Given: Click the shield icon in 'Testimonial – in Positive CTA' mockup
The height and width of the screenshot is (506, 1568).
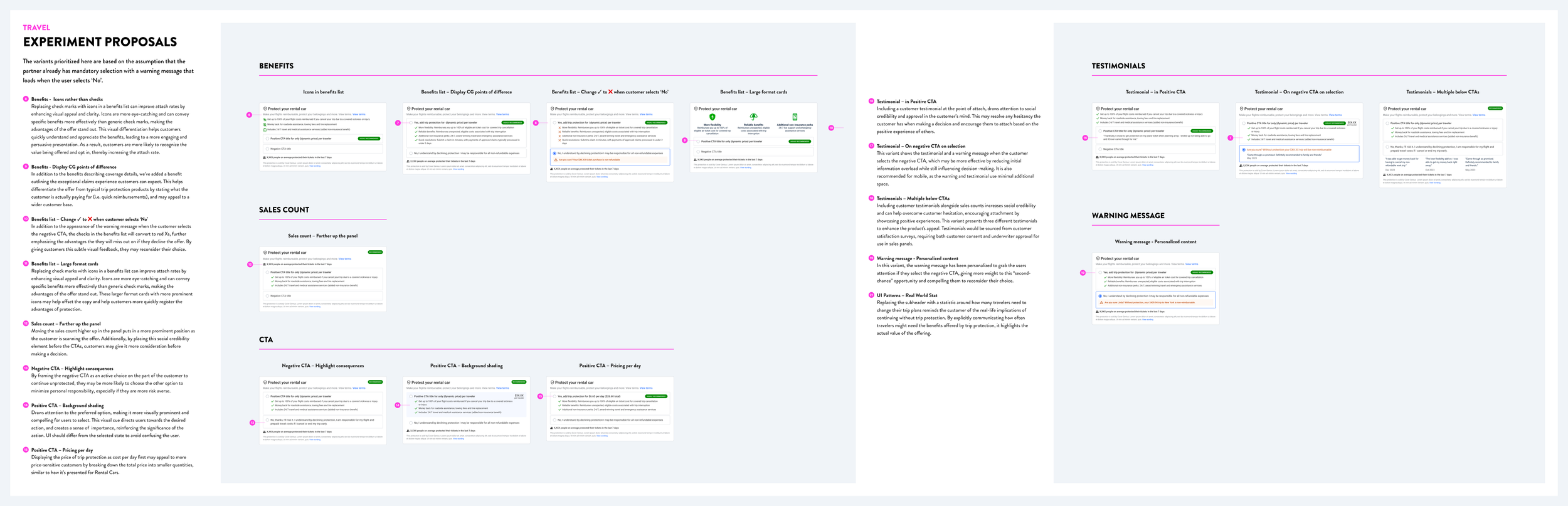Looking at the screenshot, I should [x=1098, y=108].
